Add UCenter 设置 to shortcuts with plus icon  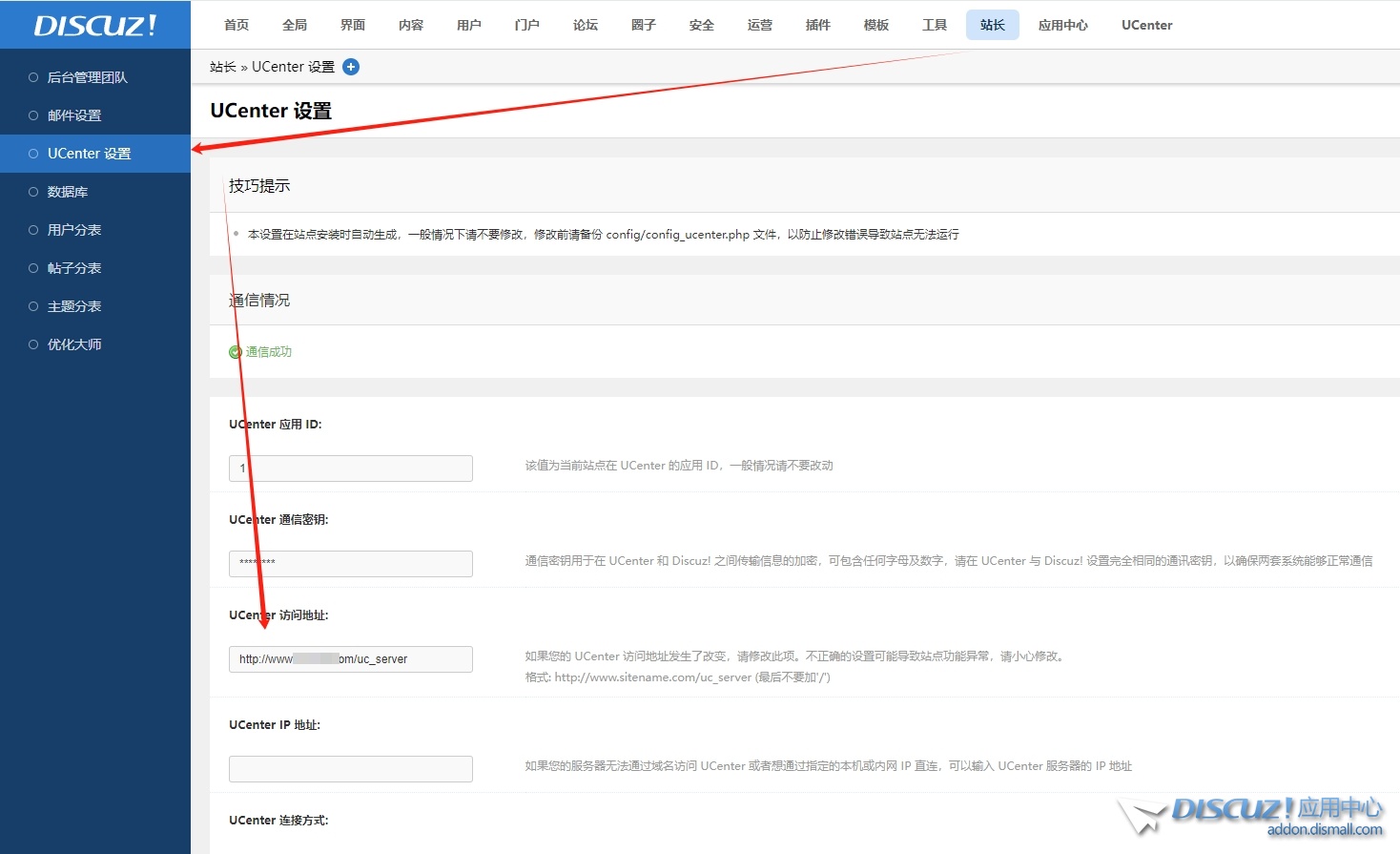pyautogui.click(x=351, y=67)
